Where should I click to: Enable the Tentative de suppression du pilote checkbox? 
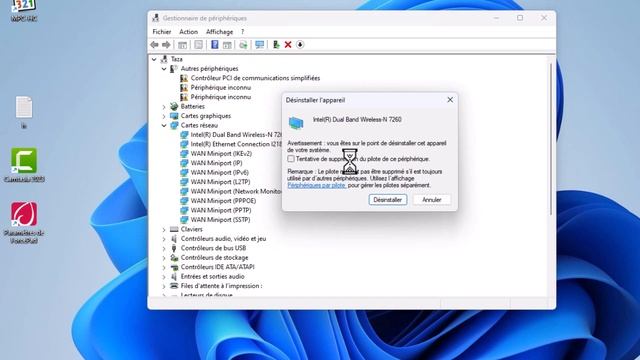click(291, 158)
